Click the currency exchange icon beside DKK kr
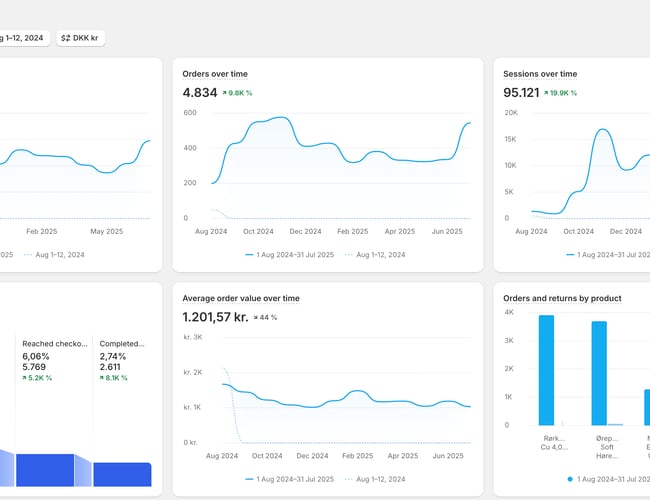 click(x=66, y=38)
